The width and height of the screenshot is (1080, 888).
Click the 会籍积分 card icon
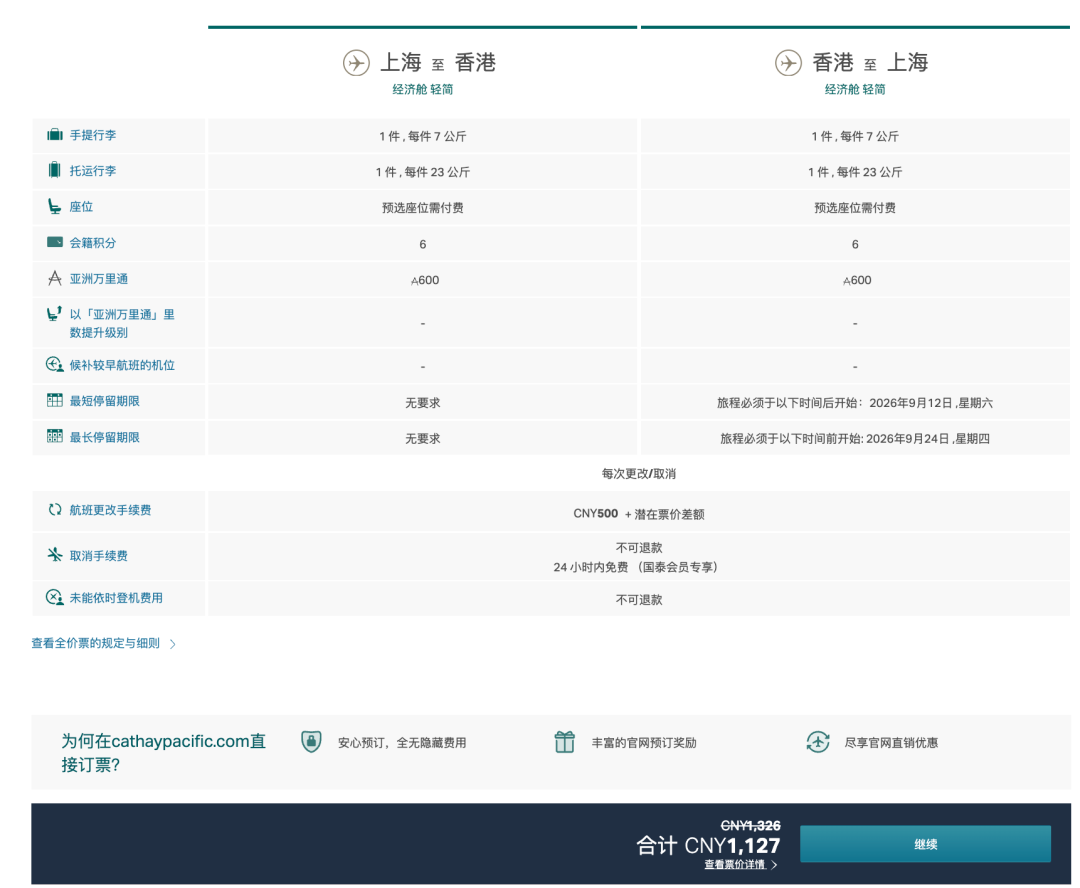click(54, 242)
